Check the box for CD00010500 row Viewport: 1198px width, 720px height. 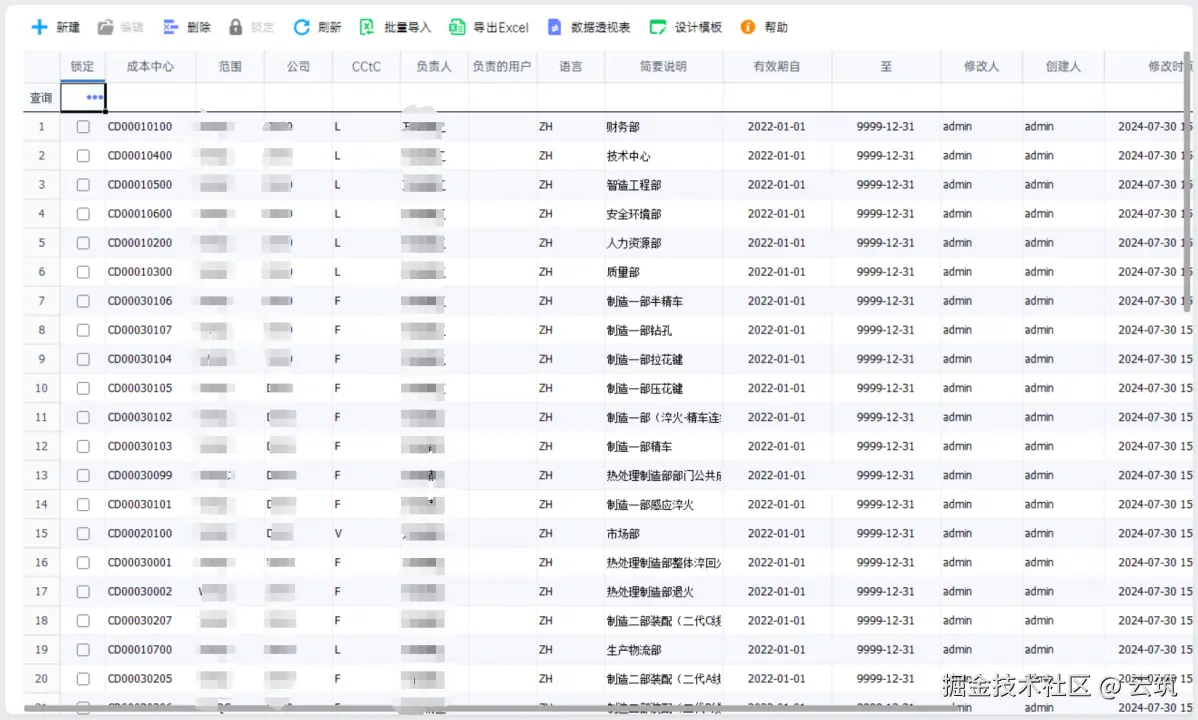pos(83,185)
